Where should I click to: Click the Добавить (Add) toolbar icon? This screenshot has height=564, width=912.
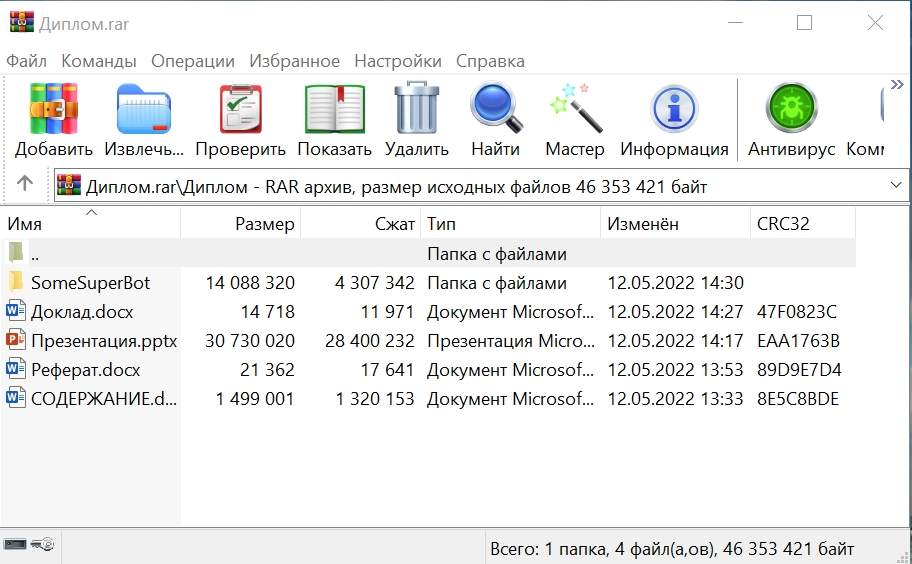coord(53,109)
